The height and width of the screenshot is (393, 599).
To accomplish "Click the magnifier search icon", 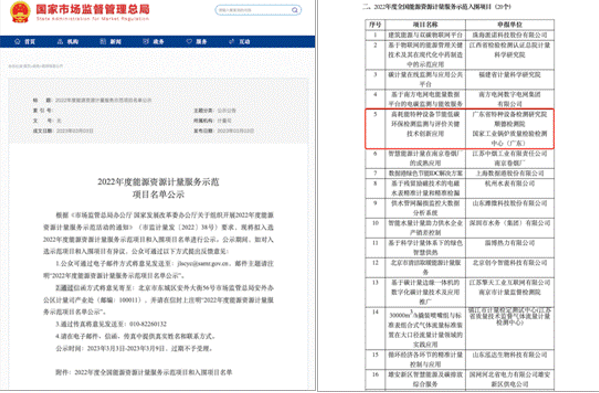I will tap(295, 10).
